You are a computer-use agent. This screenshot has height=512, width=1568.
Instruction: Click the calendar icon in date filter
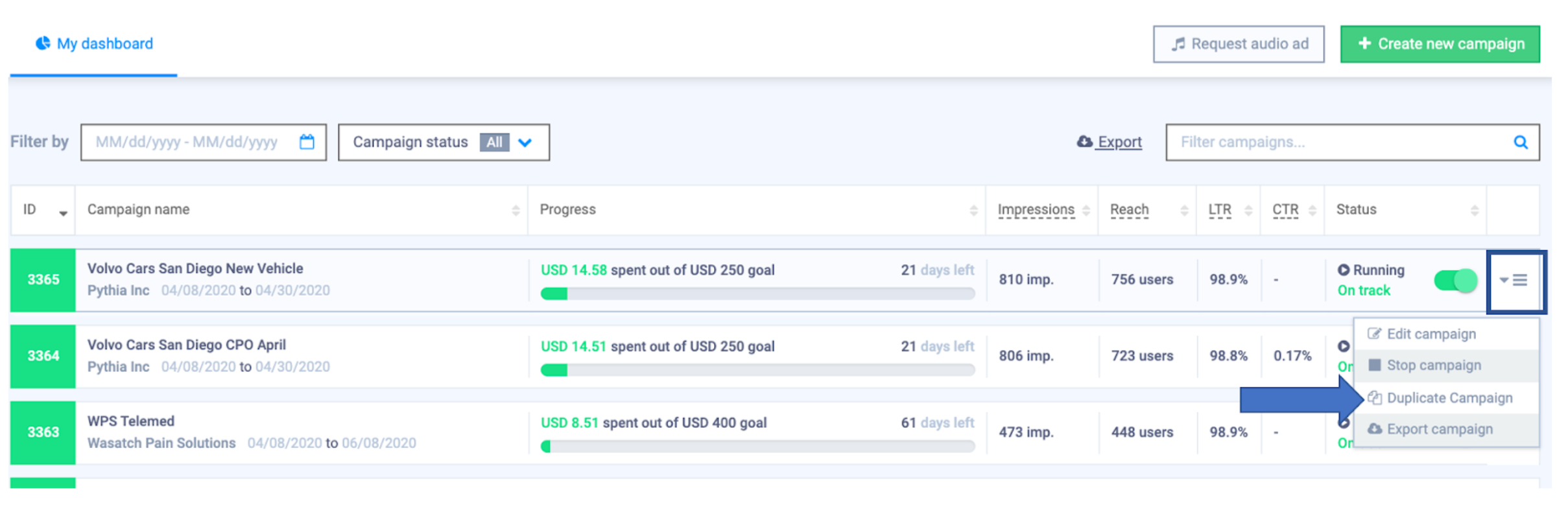click(307, 142)
